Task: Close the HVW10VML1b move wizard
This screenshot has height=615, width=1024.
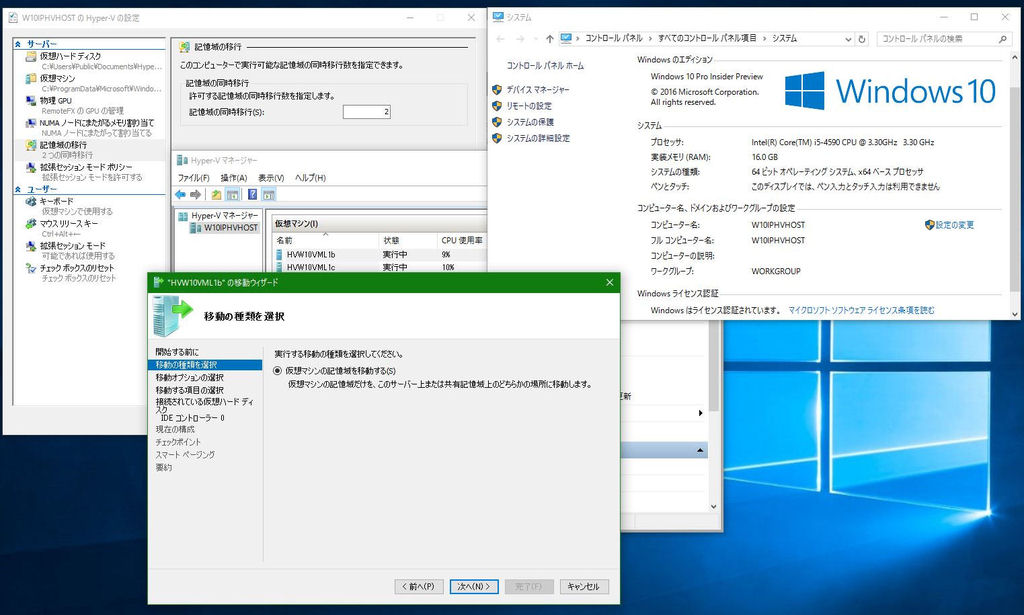Action: [609, 283]
